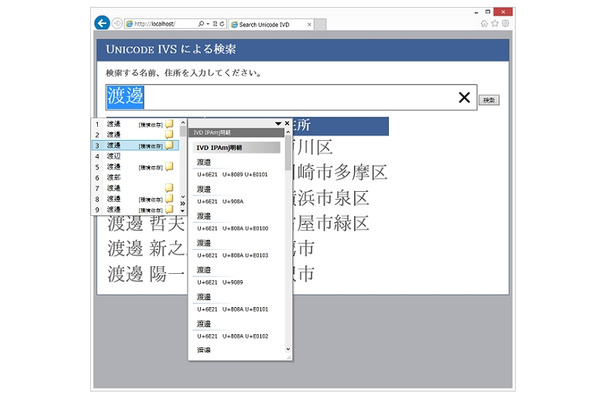Select conversion candidate number 7
The width and height of the screenshot is (610, 400).
(x=136, y=188)
